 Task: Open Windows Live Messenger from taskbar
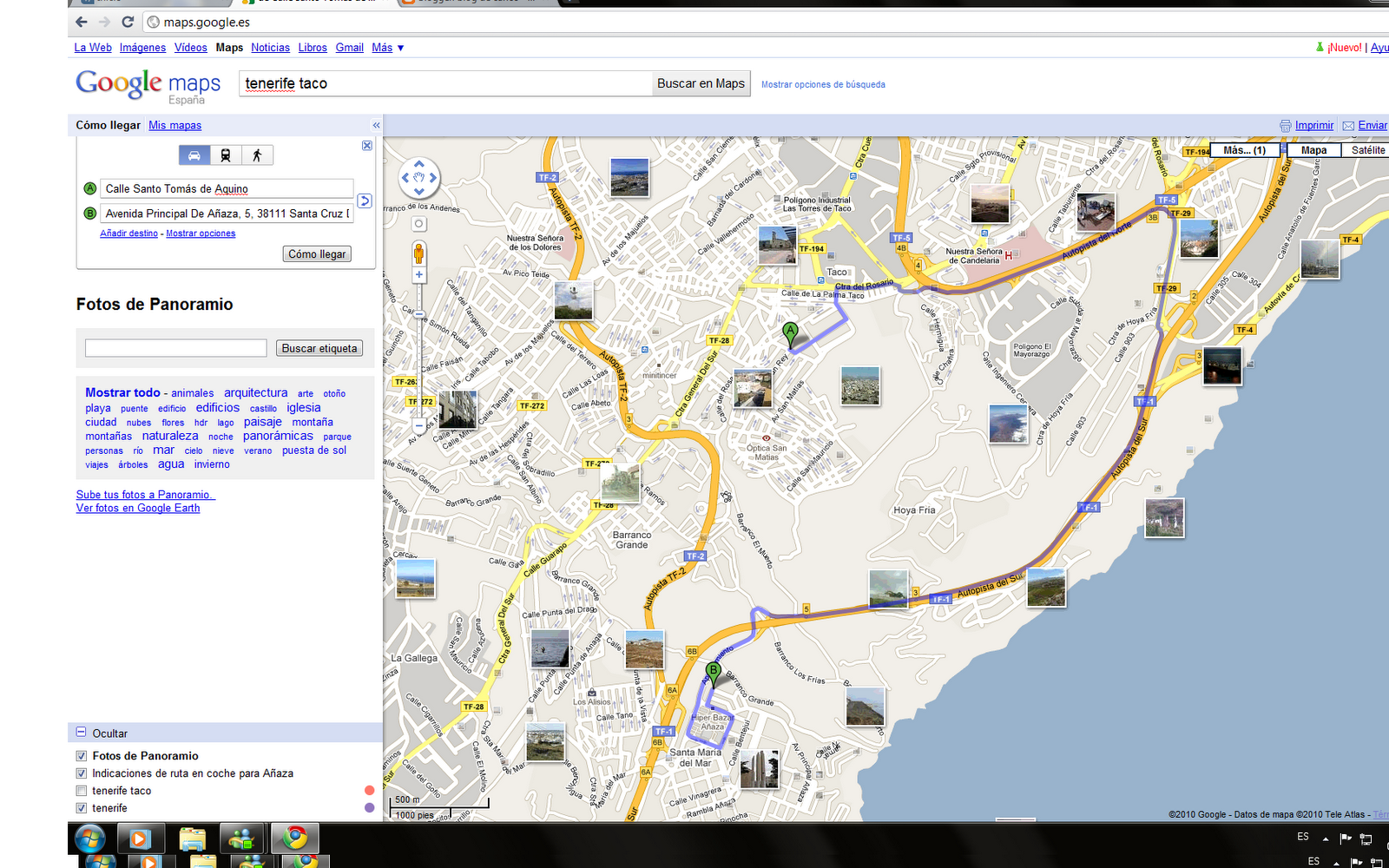[x=242, y=838]
